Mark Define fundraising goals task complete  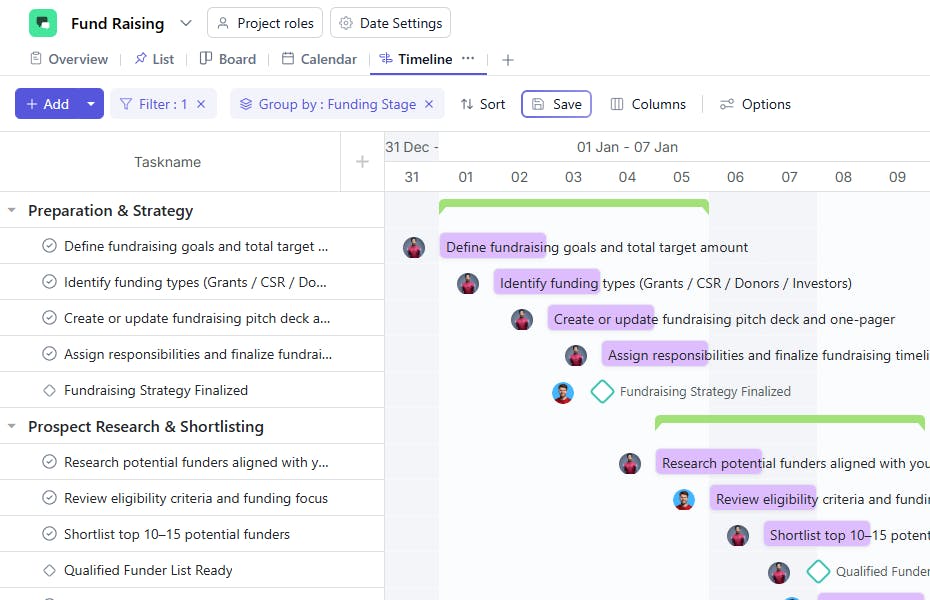point(49,246)
